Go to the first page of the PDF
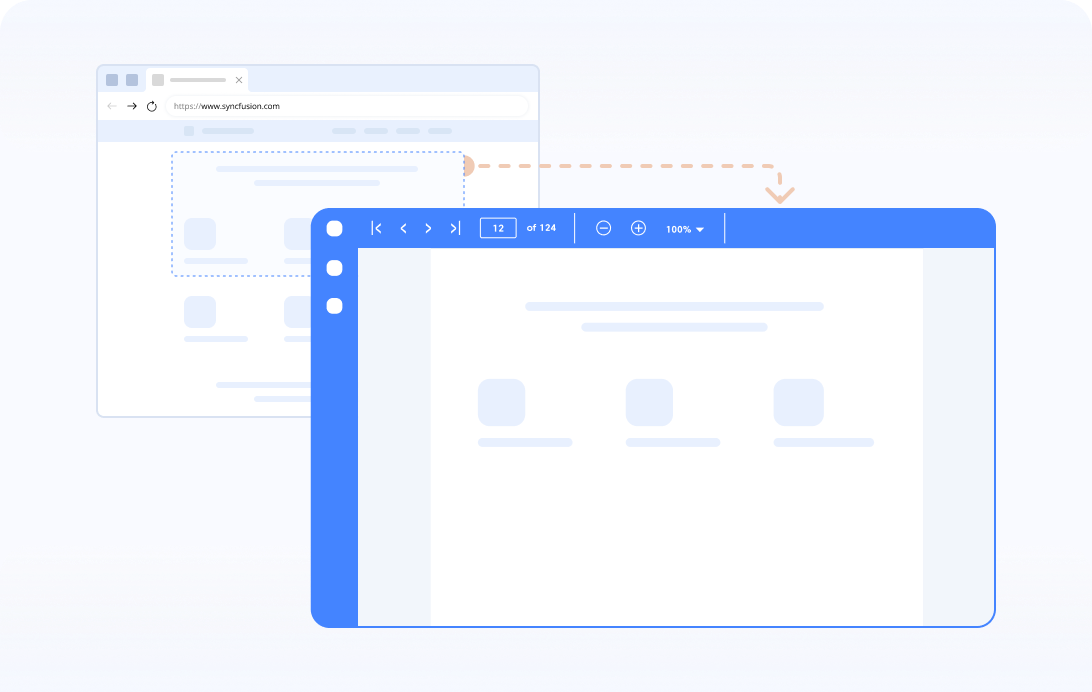1092x692 pixels. pos(377,228)
